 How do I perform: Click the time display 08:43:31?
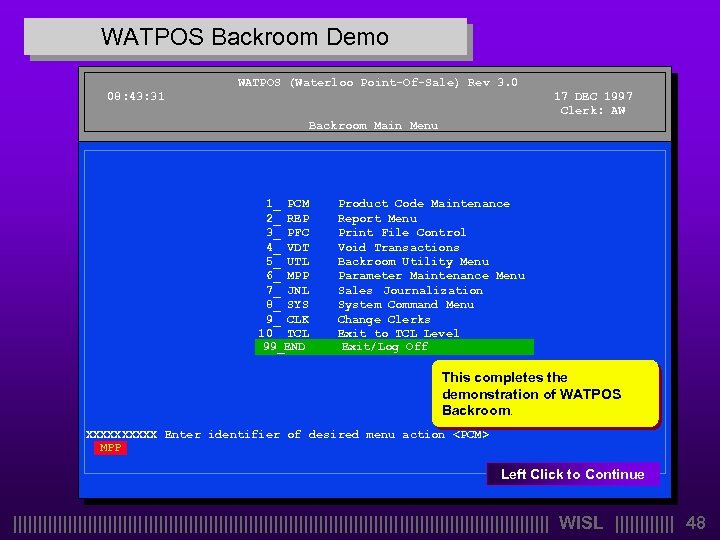(136, 96)
